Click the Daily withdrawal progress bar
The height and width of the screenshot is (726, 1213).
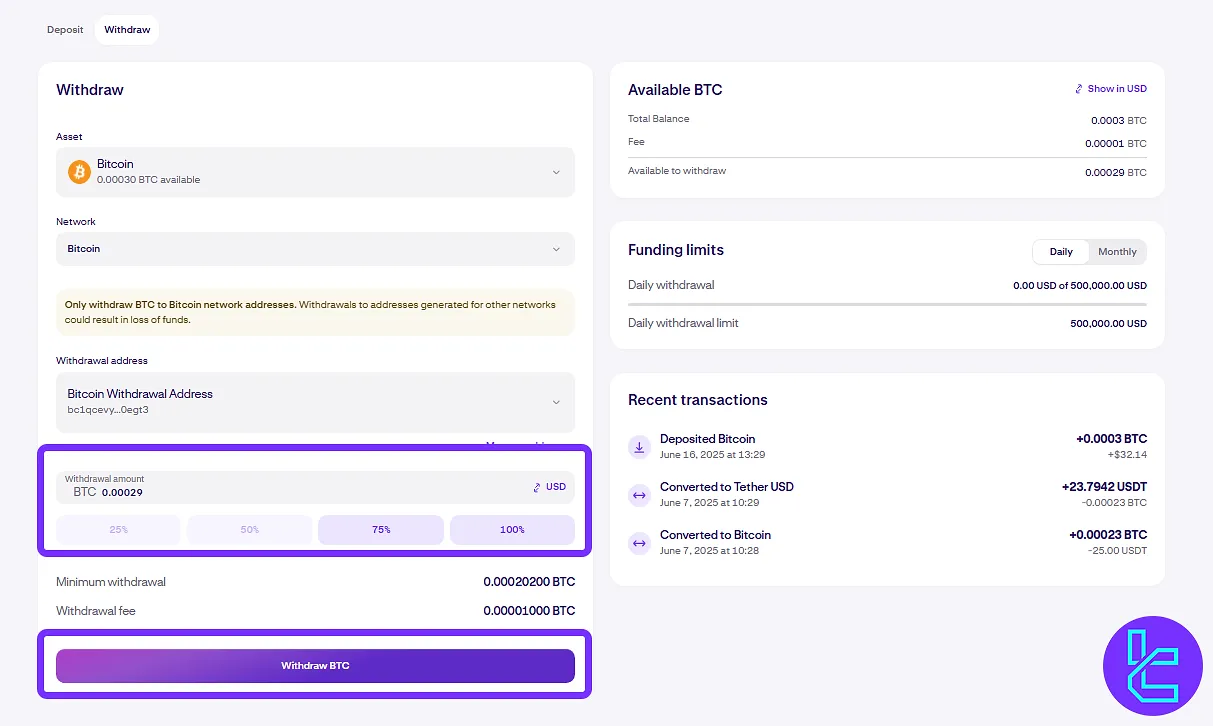[x=887, y=303]
